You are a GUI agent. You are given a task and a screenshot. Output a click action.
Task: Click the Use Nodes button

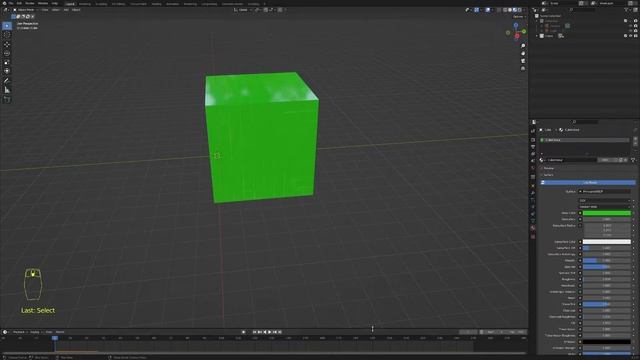coord(588,182)
